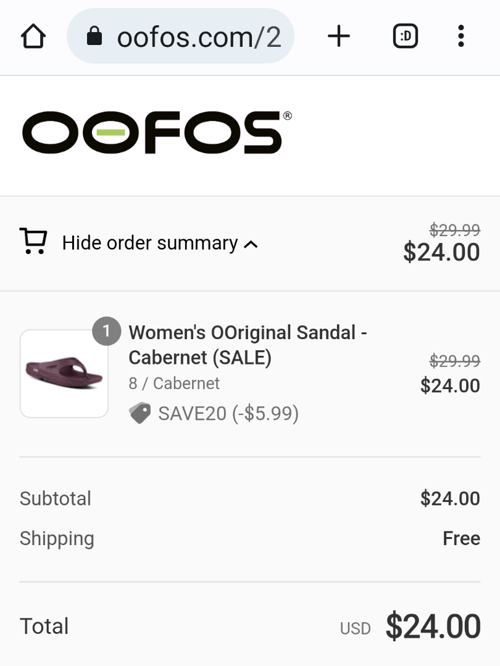Tap the Hide order summary label

tap(150, 243)
